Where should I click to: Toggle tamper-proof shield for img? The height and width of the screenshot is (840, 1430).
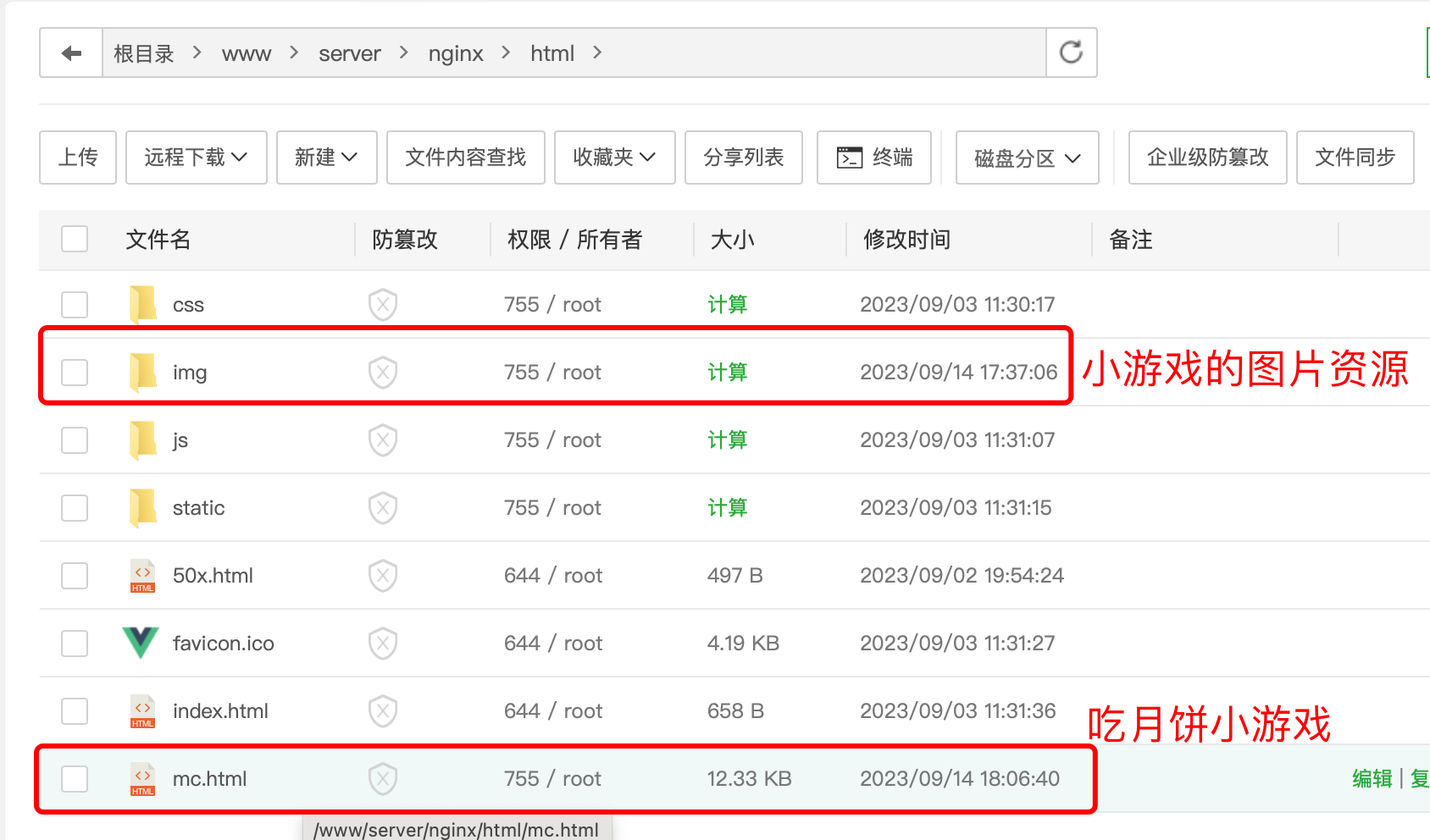point(383,373)
